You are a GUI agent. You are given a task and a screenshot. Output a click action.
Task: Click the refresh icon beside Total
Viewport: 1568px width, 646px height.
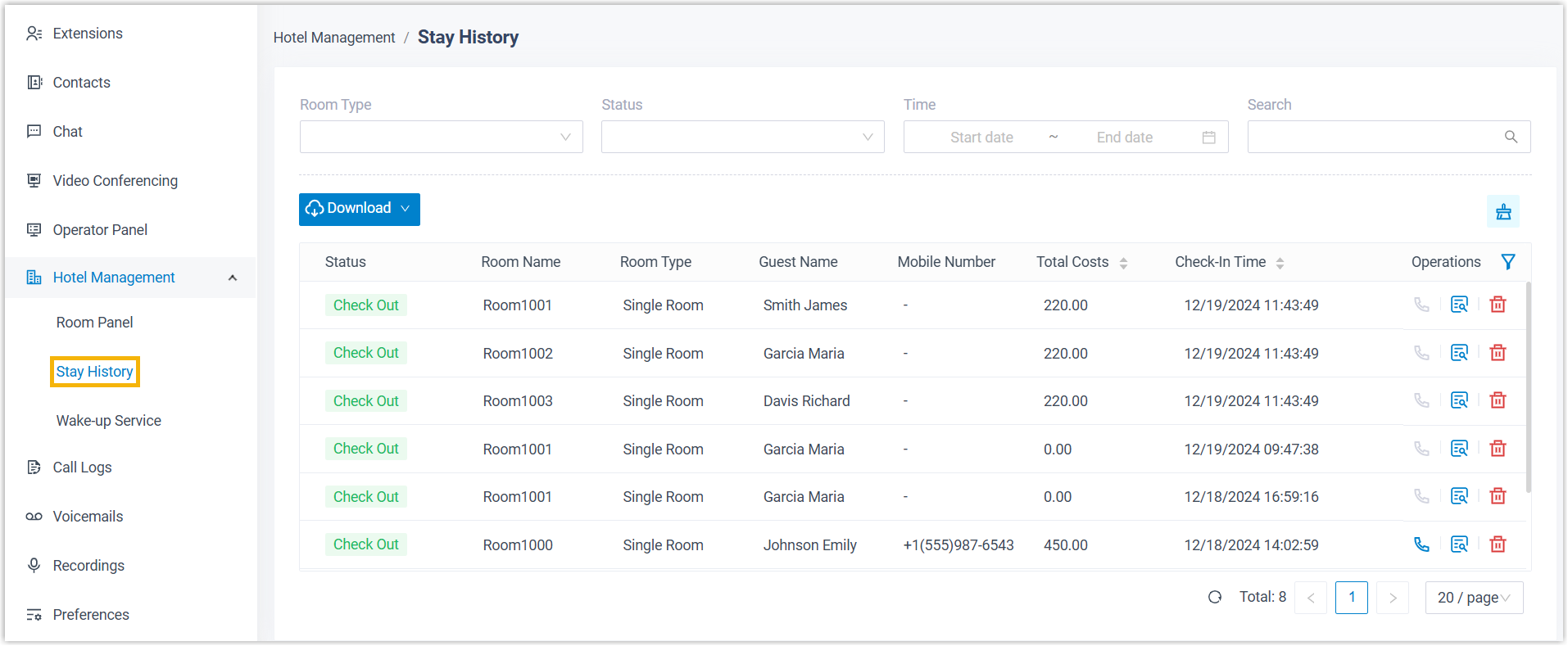click(1215, 598)
